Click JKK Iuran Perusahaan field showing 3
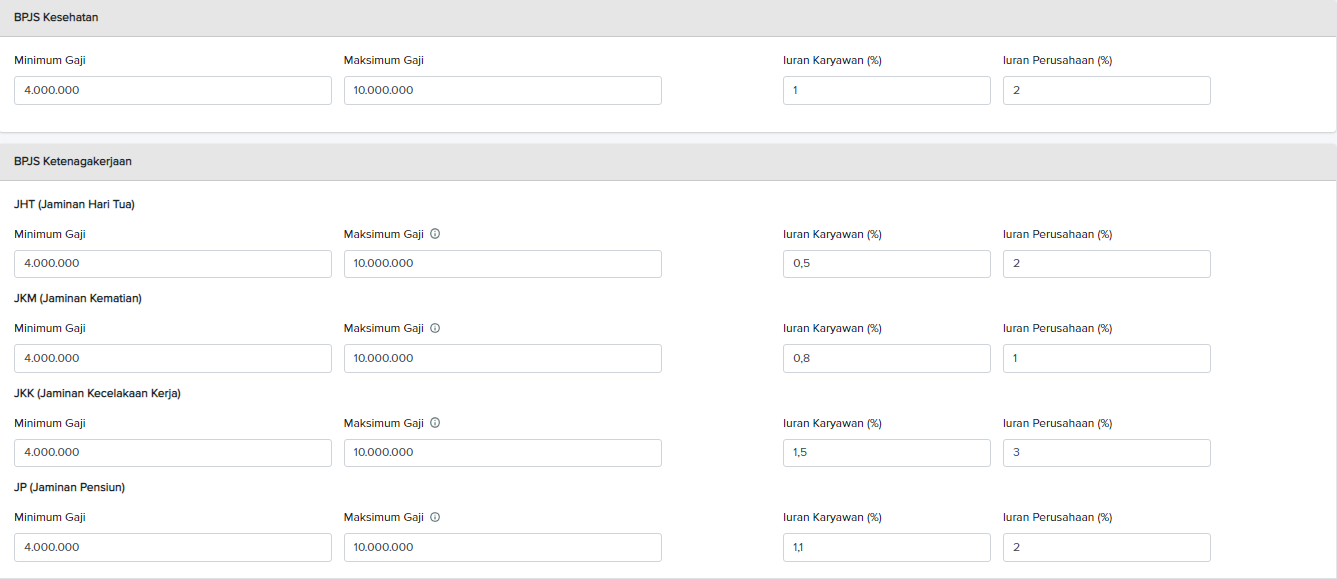Screen dimensions: 1337x579 (1106, 453)
